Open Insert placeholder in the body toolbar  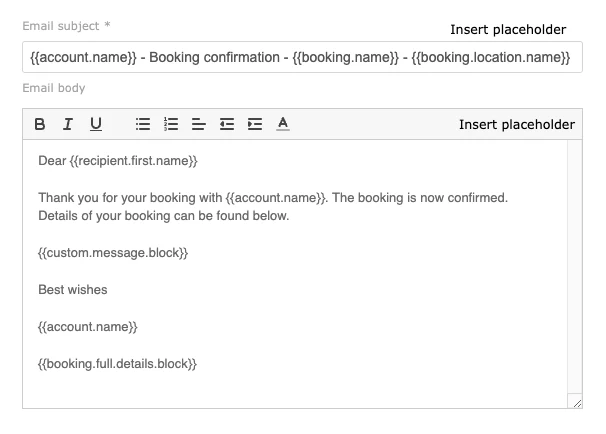516,124
